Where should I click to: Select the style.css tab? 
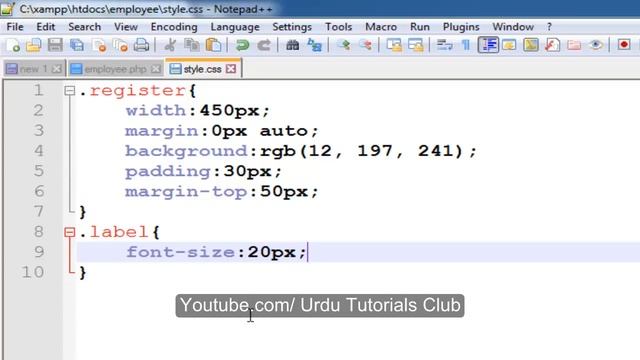[202, 69]
